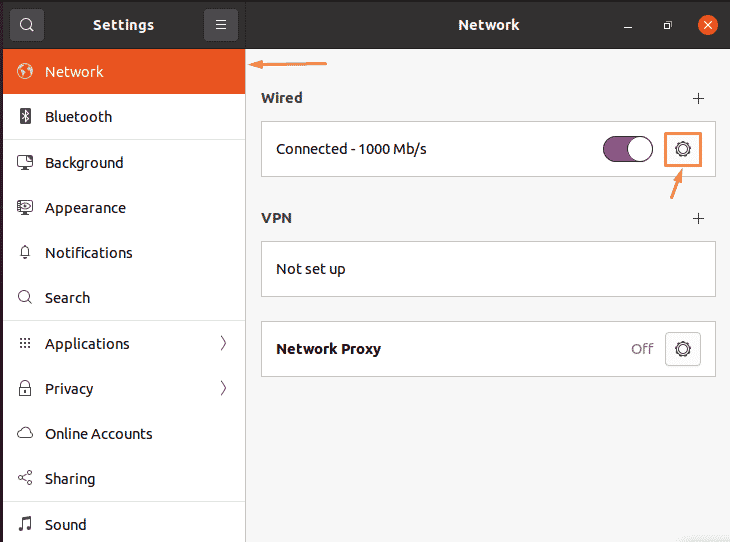Click the 'Network Proxy' label
The width and height of the screenshot is (730, 542).
click(x=328, y=349)
